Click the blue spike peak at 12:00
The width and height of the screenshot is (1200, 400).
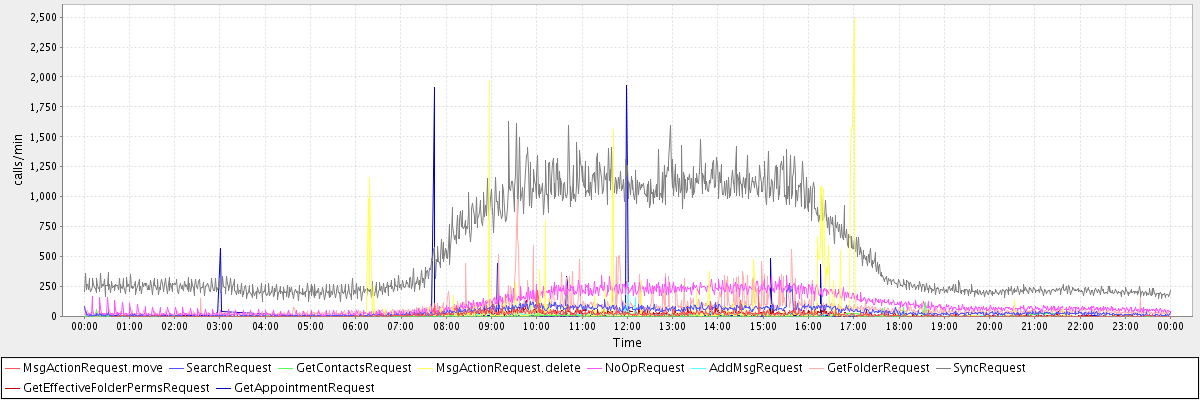tap(626, 87)
